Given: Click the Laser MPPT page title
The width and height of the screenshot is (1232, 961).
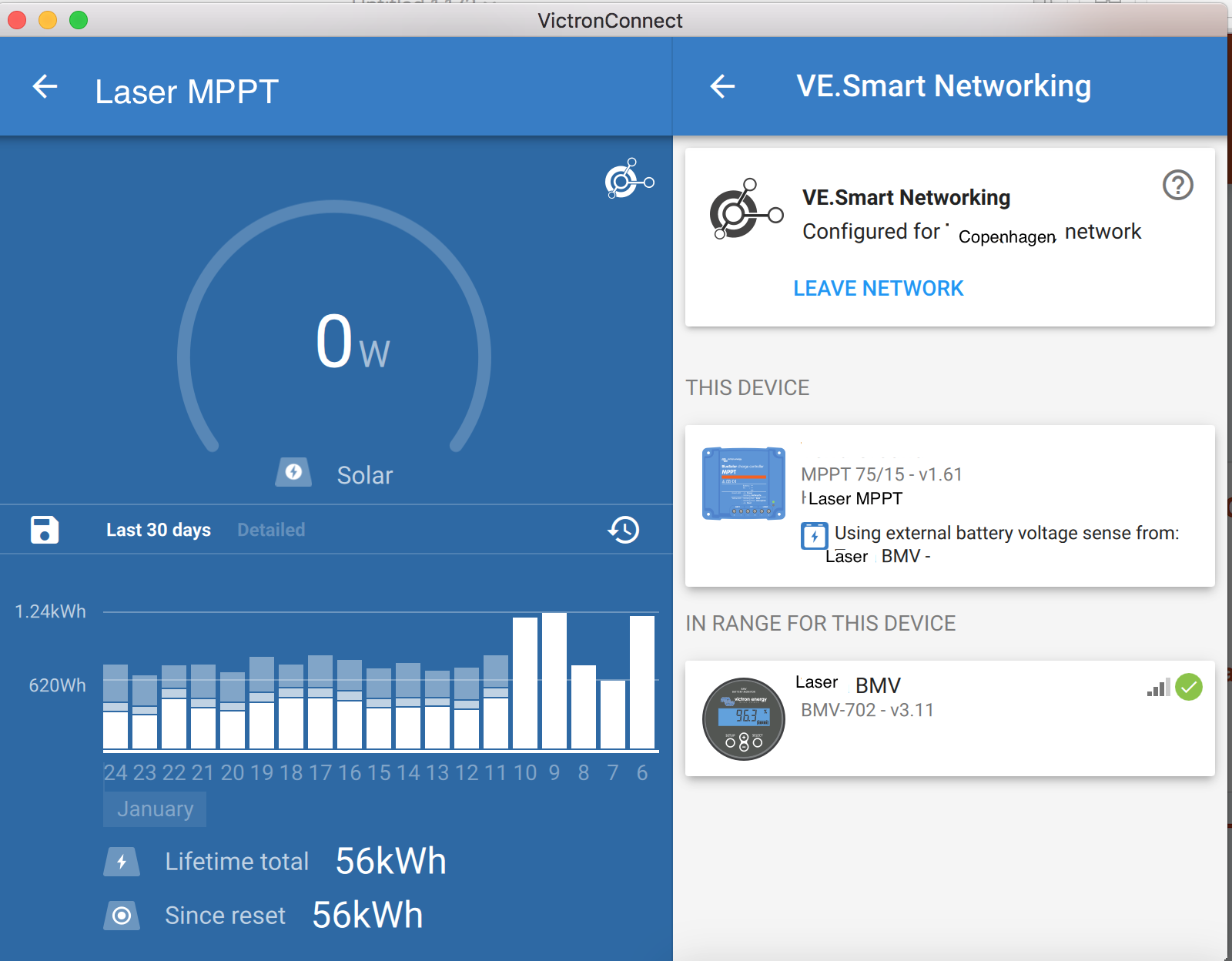Looking at the screenshot, I should 187,92.
